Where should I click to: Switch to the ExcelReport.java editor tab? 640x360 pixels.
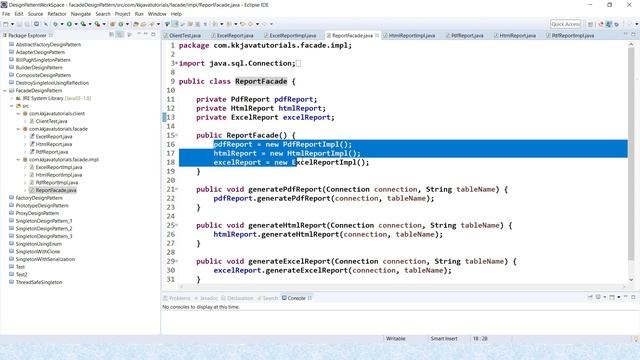[x=235, y=36]
